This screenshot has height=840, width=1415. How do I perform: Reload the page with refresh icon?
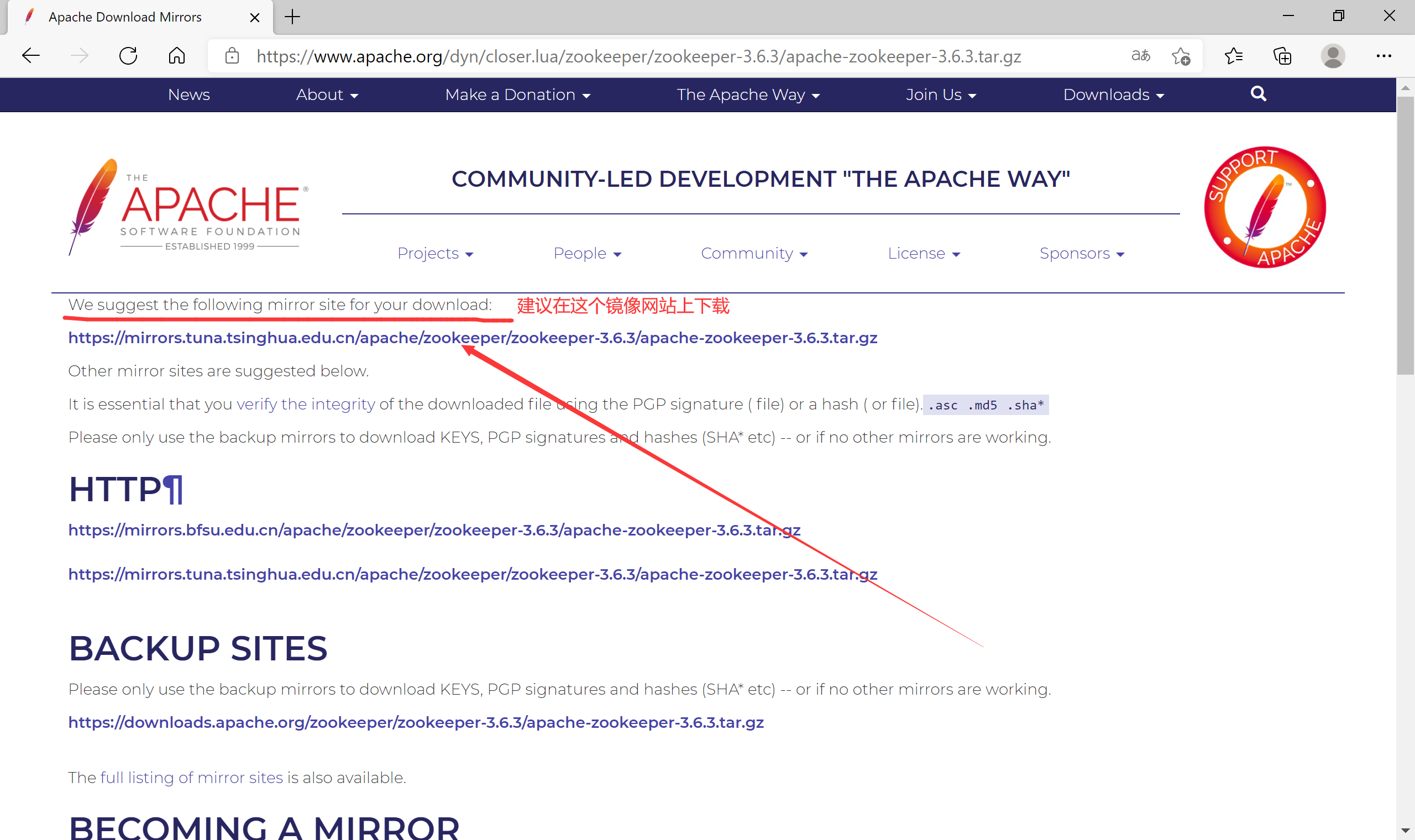128,55
